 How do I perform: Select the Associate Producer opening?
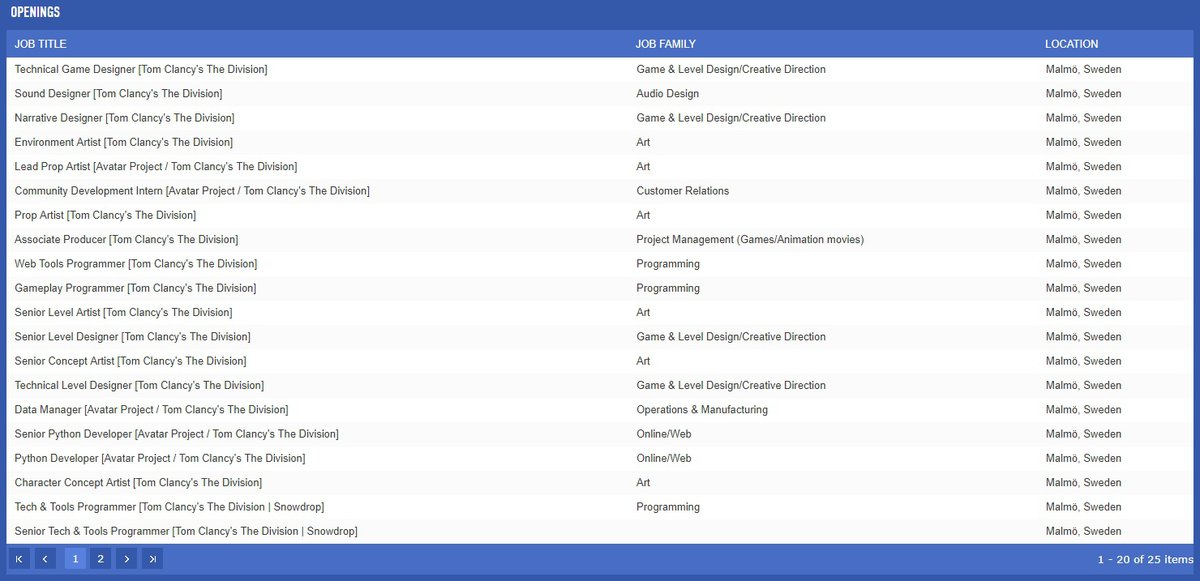[x=126, y=240]
